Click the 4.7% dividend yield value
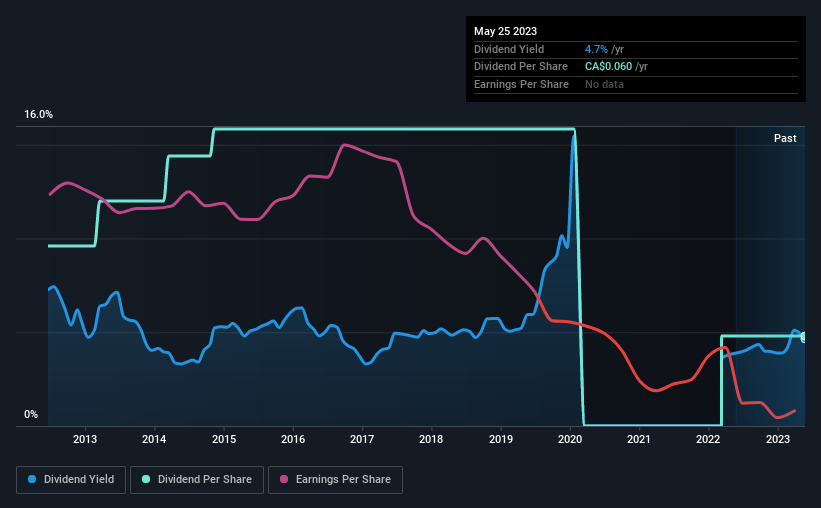The width and height of the screenshot is (821, 508). (596, 49)
